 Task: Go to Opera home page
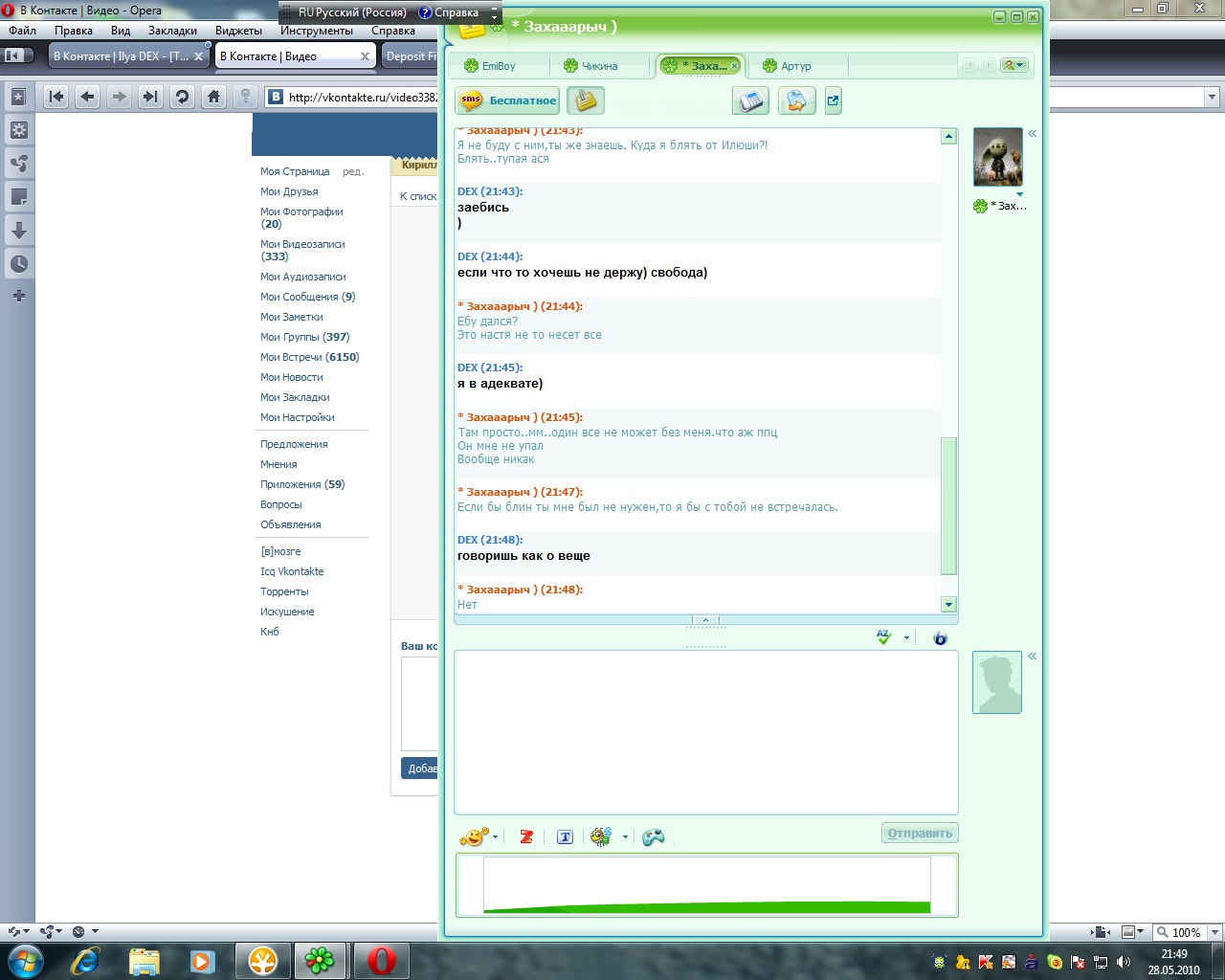click(x=213, y=97)
